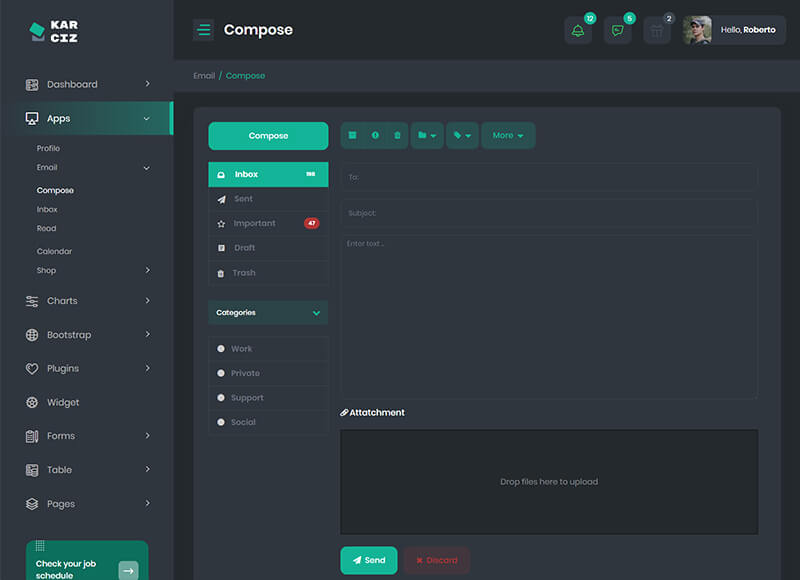Collapse the Categories section chevron
The height and width of the screenshot is (580, 800).
coord(316,313)
